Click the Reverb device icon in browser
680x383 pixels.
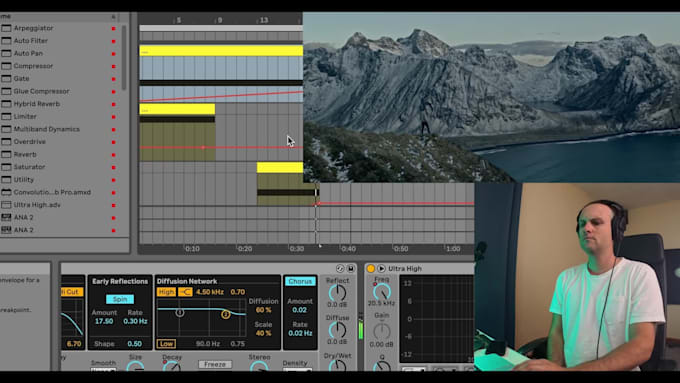point(6,154)
